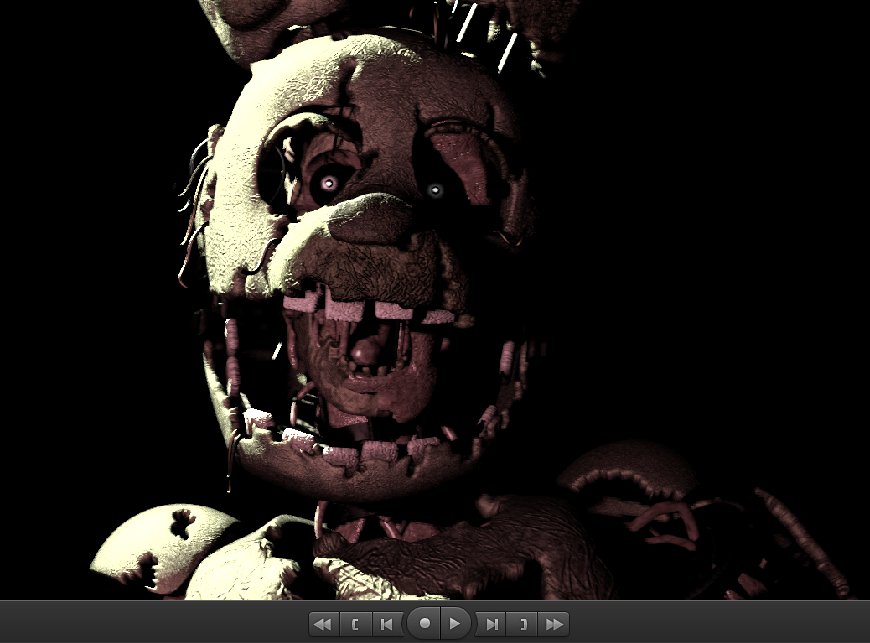870x643 pixels.
Task: Step back to previous frame
Action: pos(387,624)
